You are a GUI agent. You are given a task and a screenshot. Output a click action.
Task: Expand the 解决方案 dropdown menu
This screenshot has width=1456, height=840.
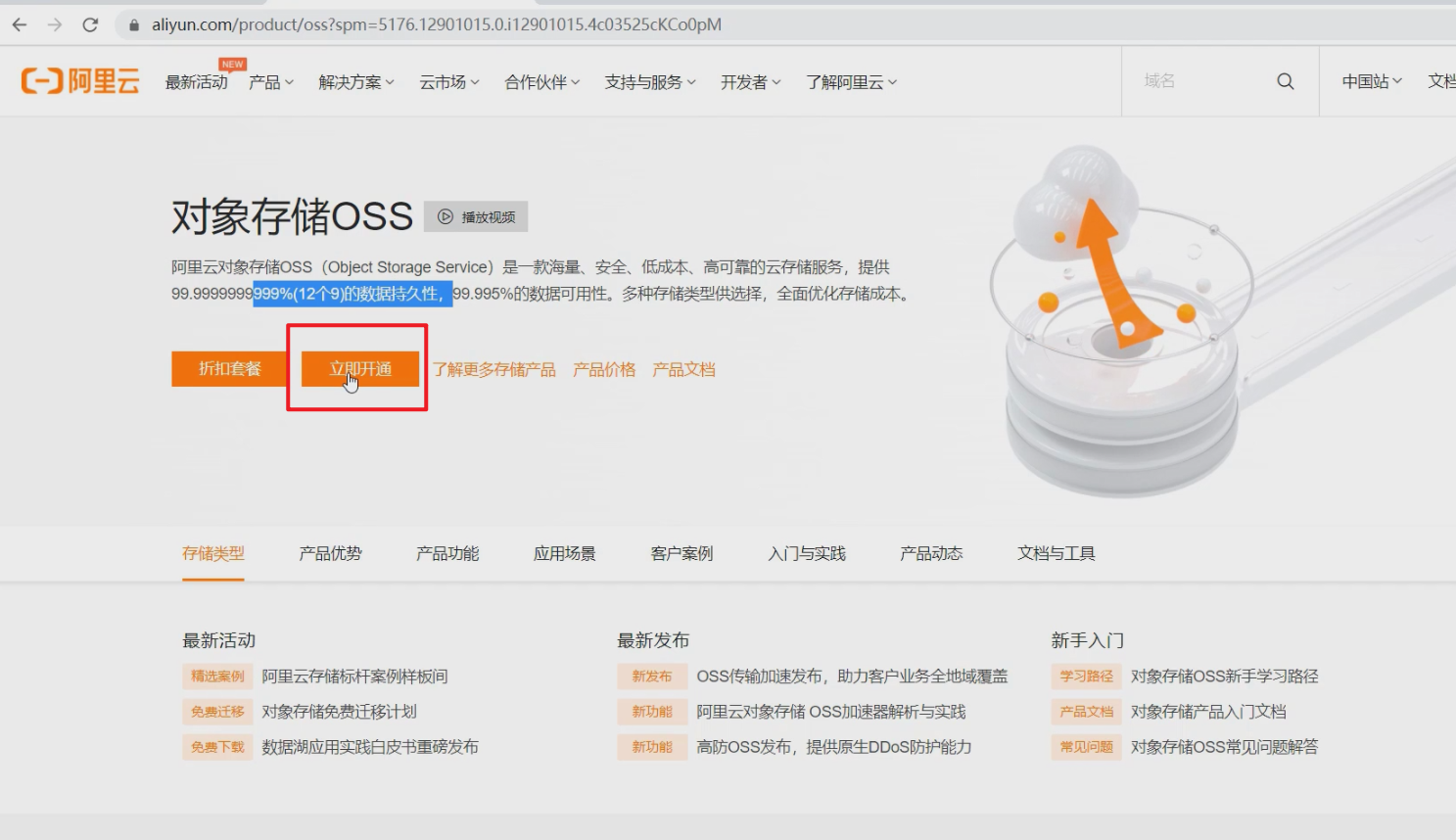coord(355,82)
